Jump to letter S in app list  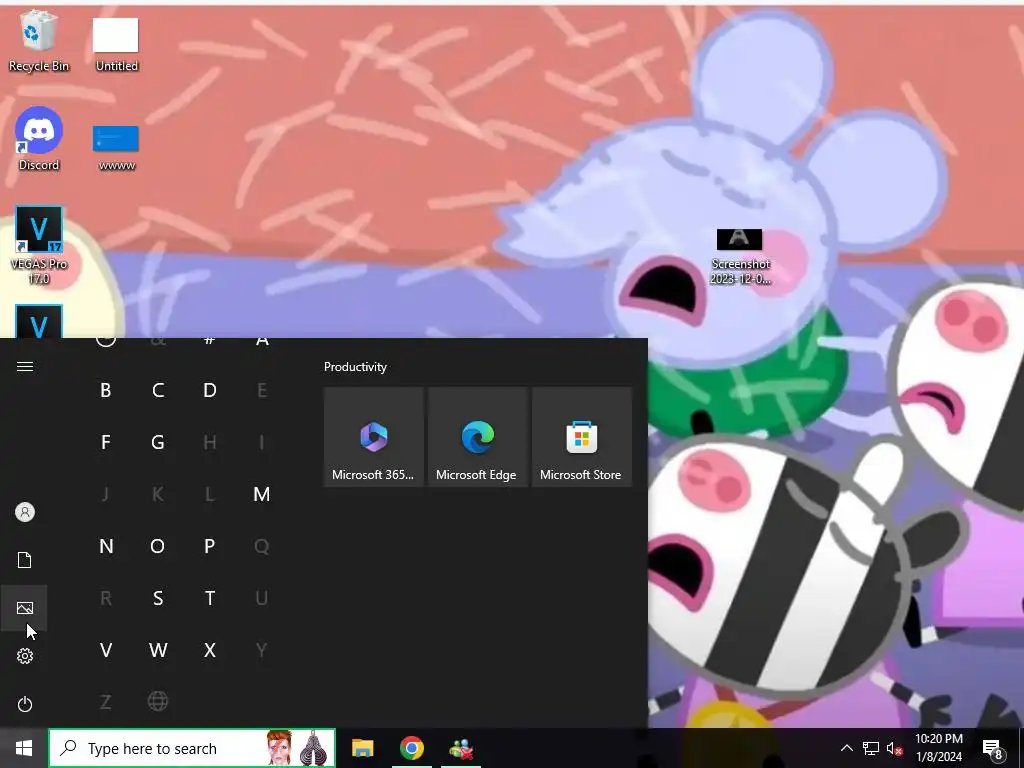(157, 598)
